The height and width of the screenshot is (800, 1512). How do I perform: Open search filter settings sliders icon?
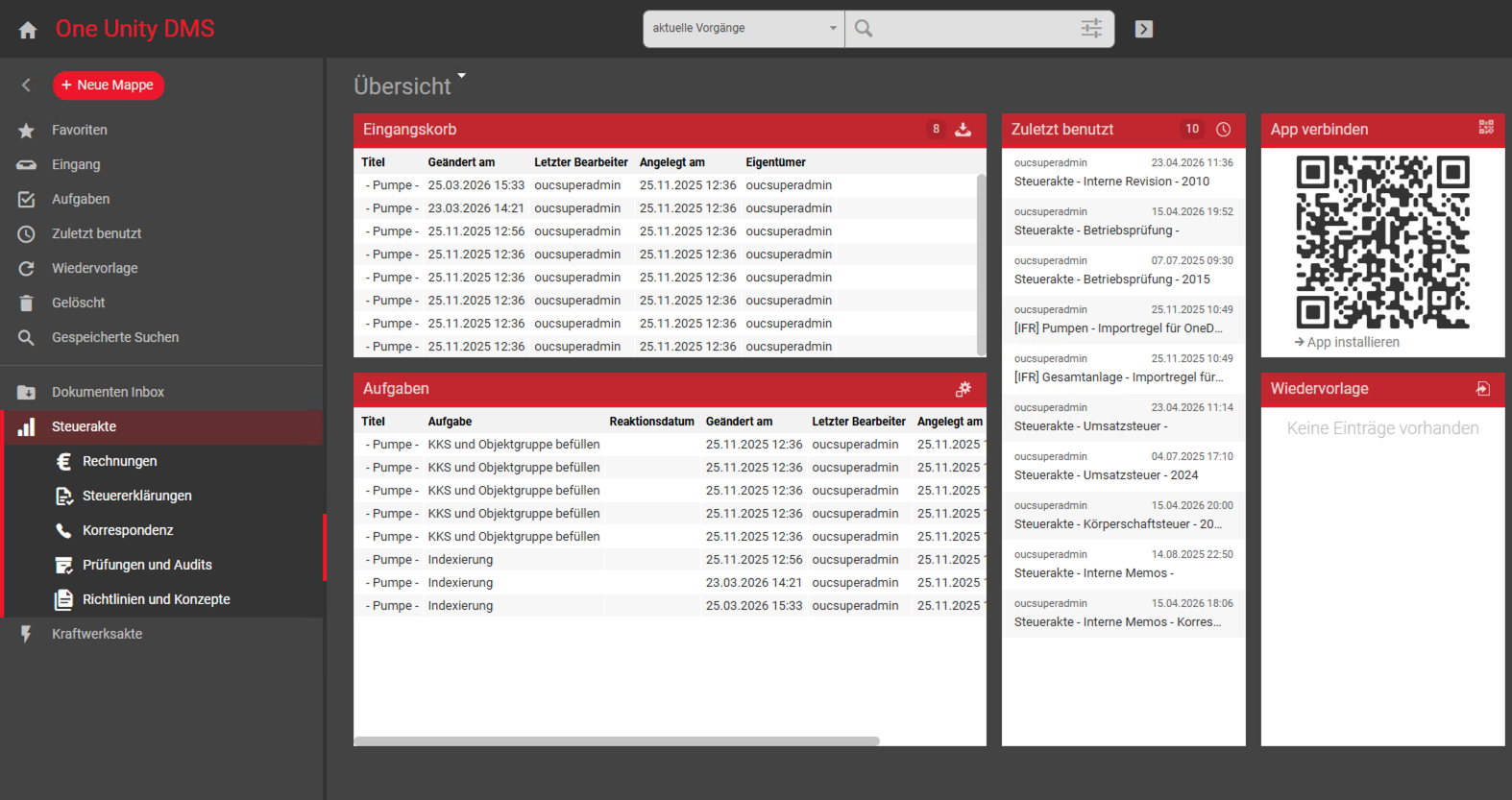tap(1091, 29)
